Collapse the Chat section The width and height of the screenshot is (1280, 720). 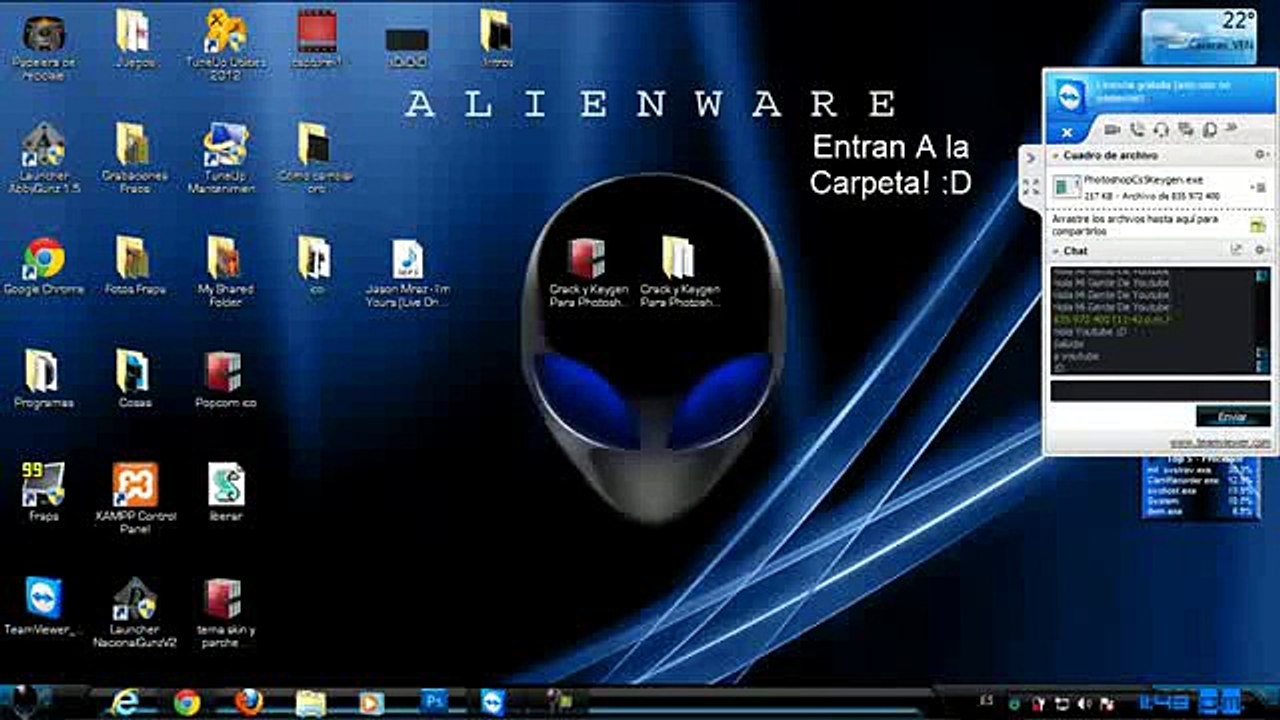click(1055, 251)
